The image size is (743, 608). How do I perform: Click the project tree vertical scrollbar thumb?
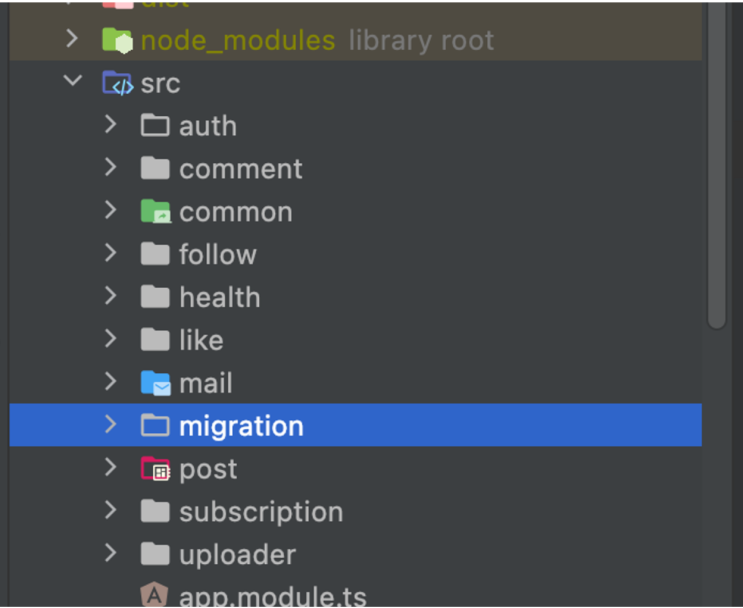click(717, 163)
